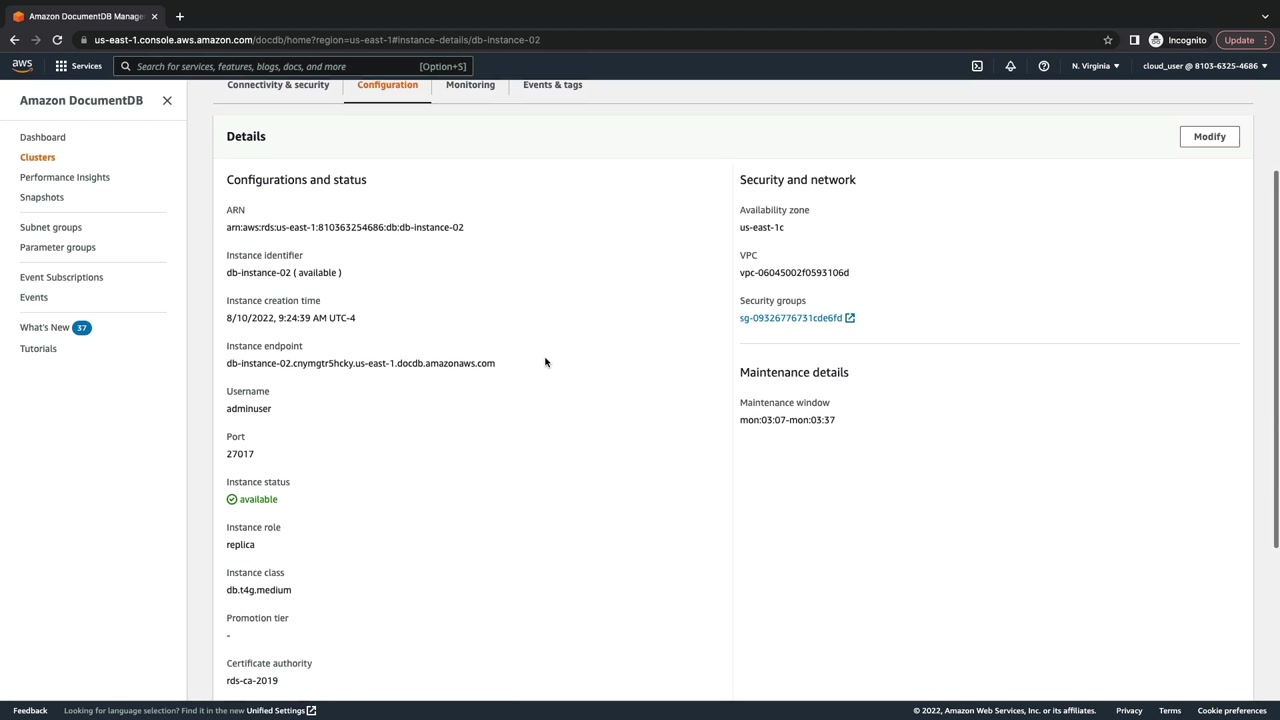Click the instance role value replica

(x=241, y=545)
